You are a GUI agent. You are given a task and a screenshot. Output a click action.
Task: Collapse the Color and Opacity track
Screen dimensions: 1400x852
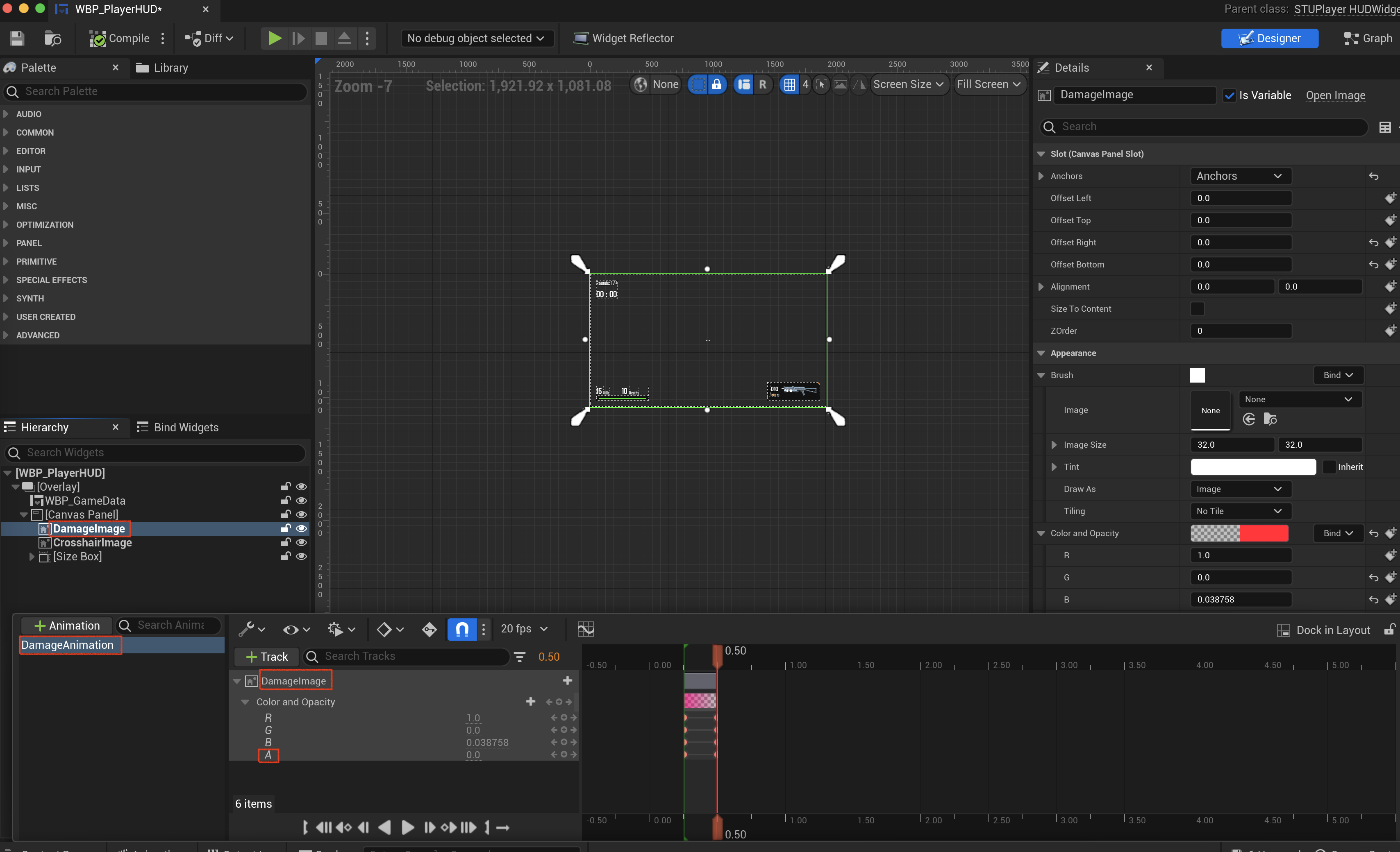point(245,702)
